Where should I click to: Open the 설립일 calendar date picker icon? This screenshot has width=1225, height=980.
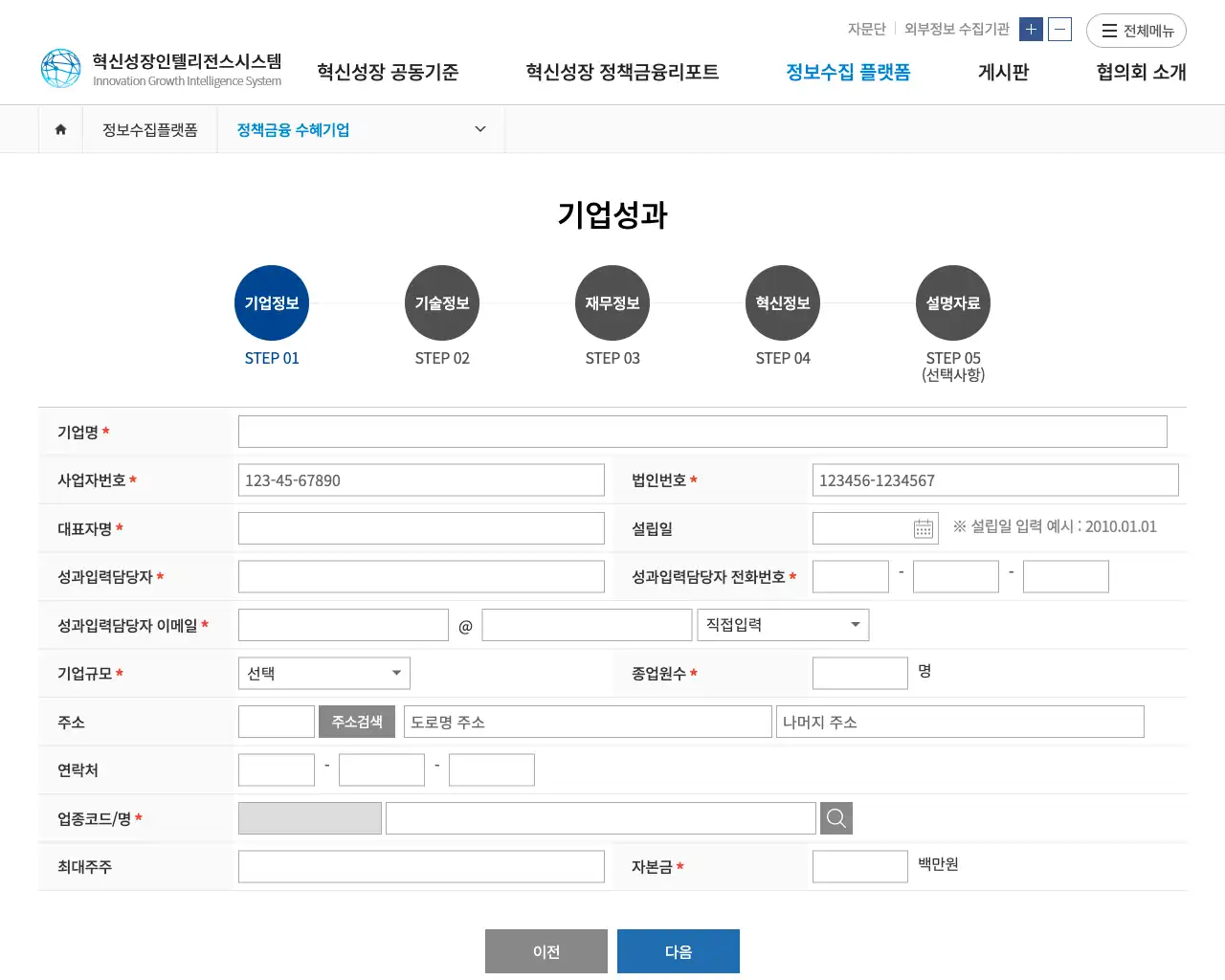[921, 527]
